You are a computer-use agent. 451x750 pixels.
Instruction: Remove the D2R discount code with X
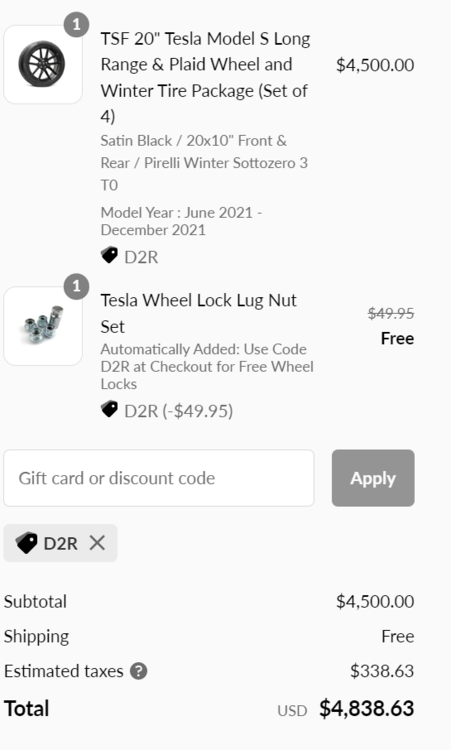[97, 543]
